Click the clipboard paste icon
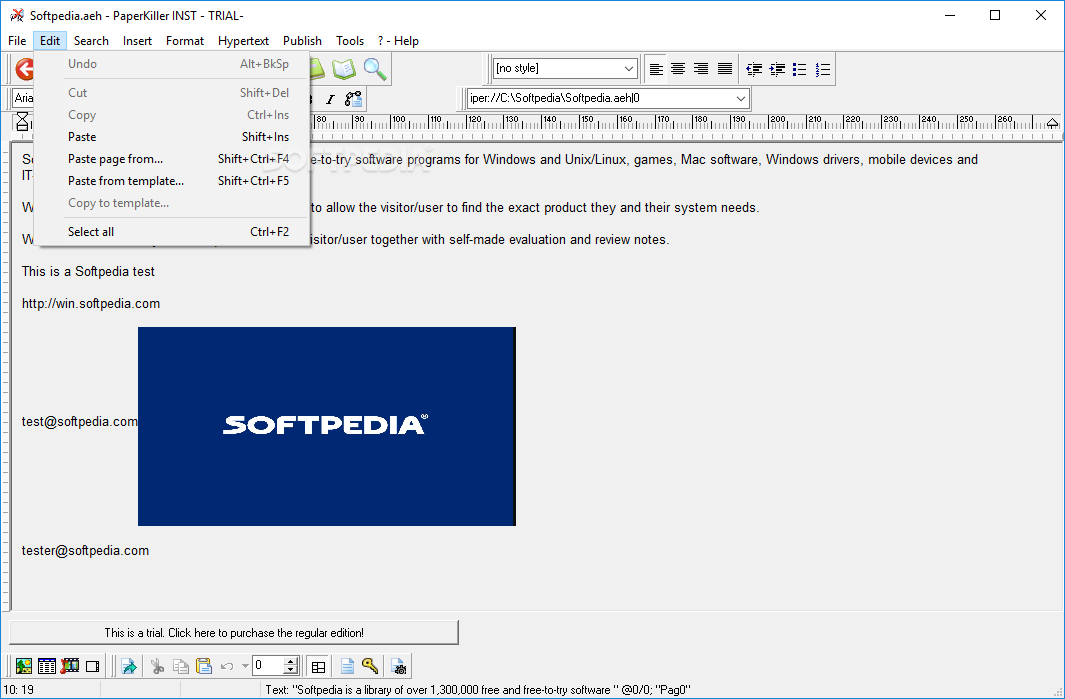Screen dimensions: 1065x699 point(204,666)
